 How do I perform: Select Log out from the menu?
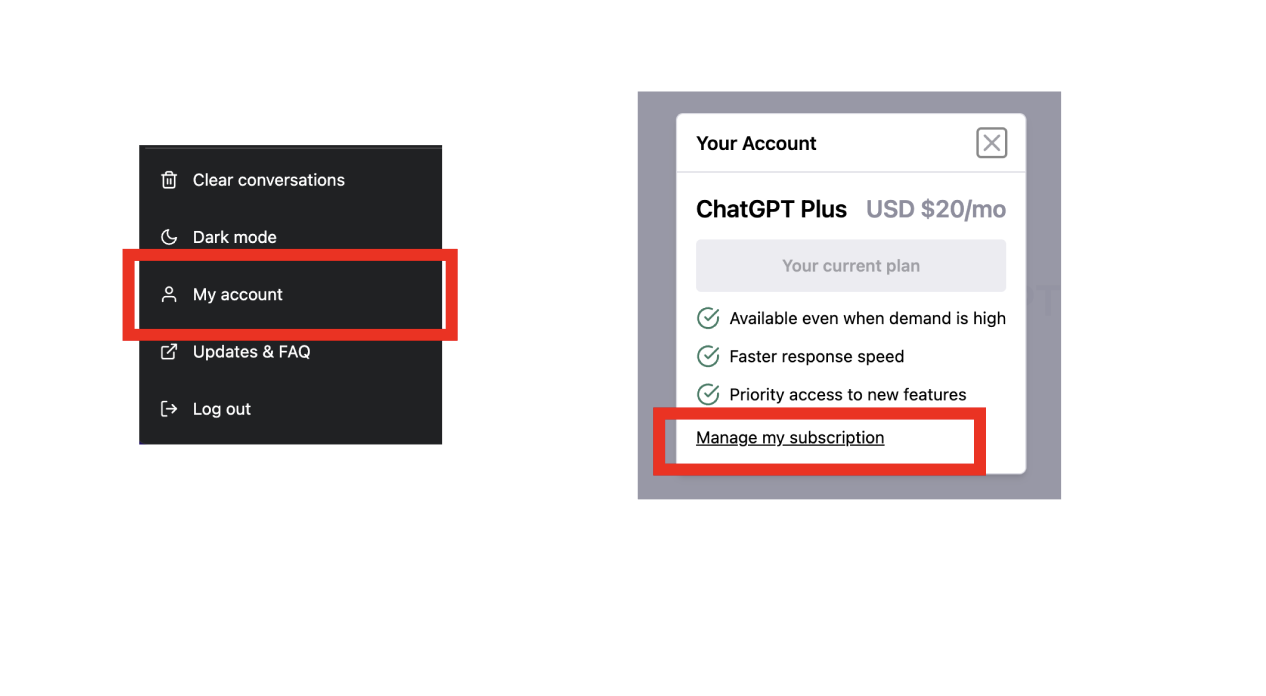(221, 408)
